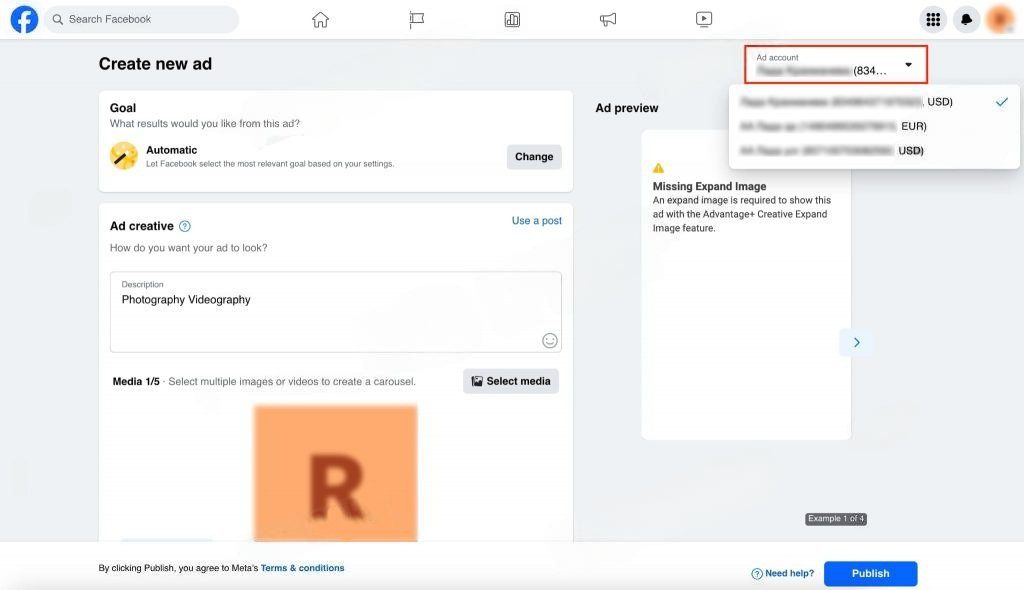Click the Example 1 of 4 label
The height and width of the screenshot is (590, 1024).
[x=836, y=519]
